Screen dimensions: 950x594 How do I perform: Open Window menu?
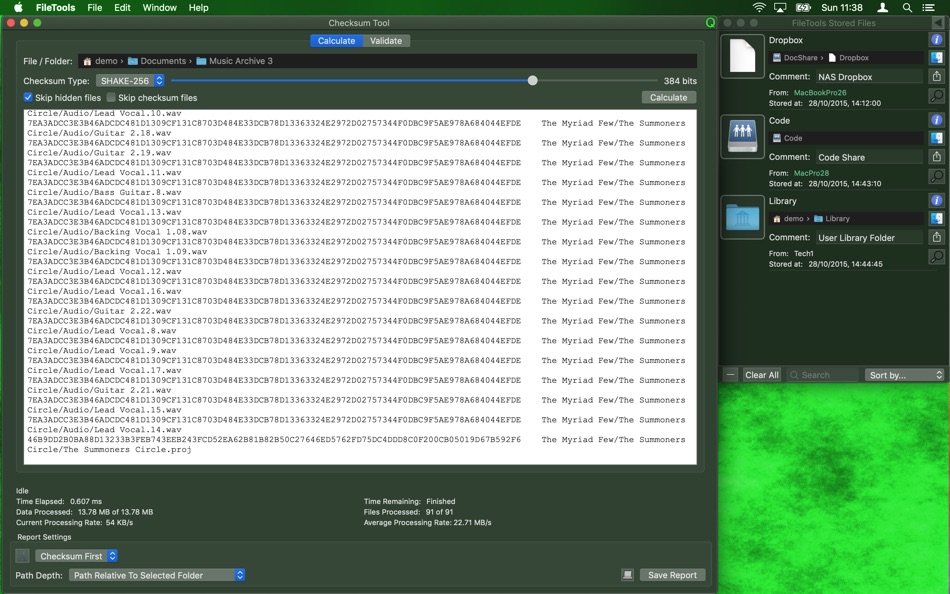pos(159,7)
